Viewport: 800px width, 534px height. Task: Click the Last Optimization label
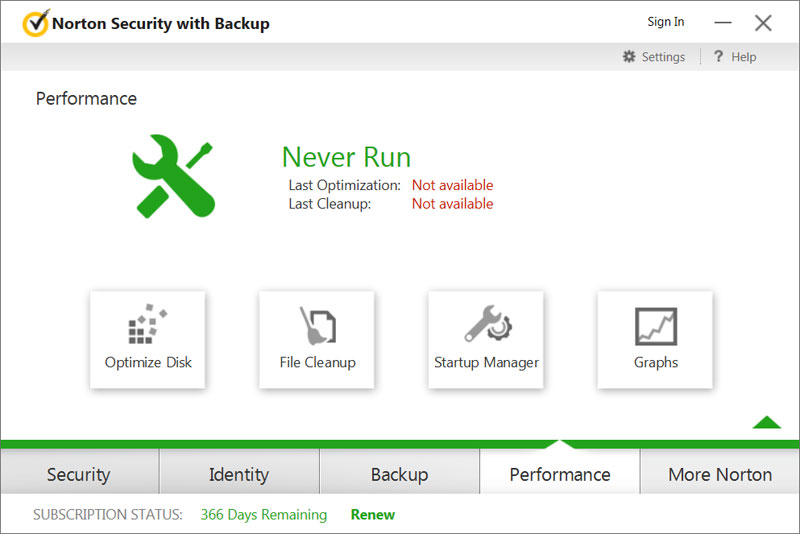pos(344,185)
